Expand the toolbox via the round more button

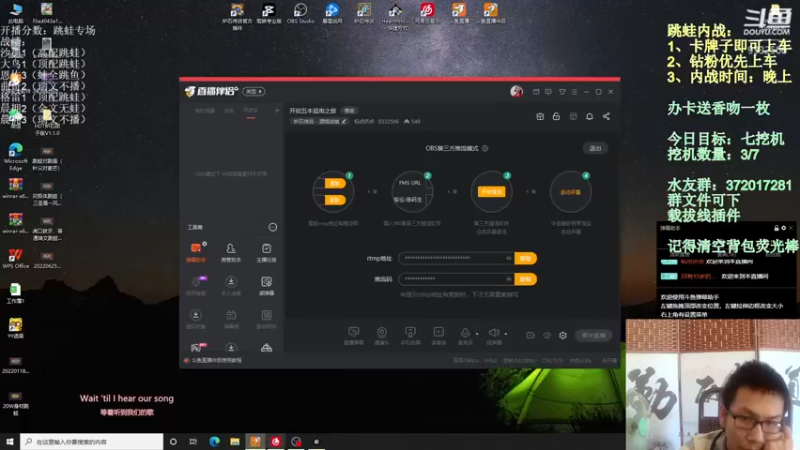coord(273,227)
